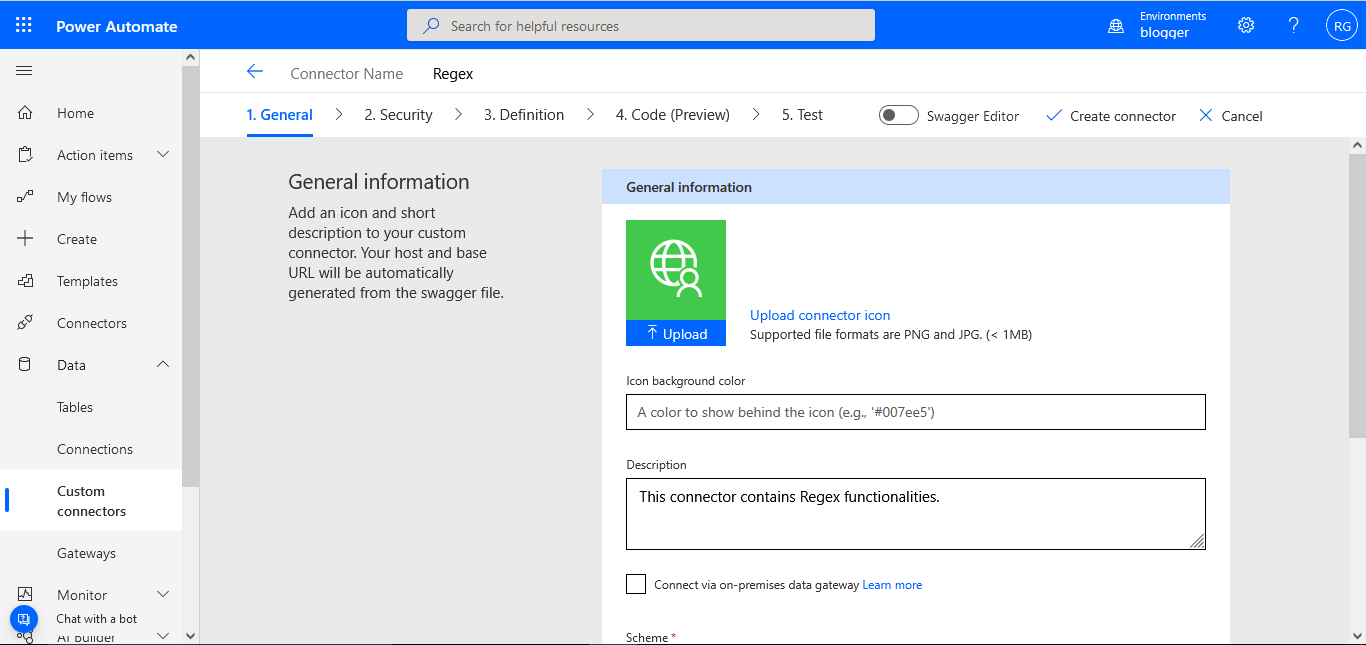
Task: Collapse navigation with the hamburger icon
Action: coord(24,71)
